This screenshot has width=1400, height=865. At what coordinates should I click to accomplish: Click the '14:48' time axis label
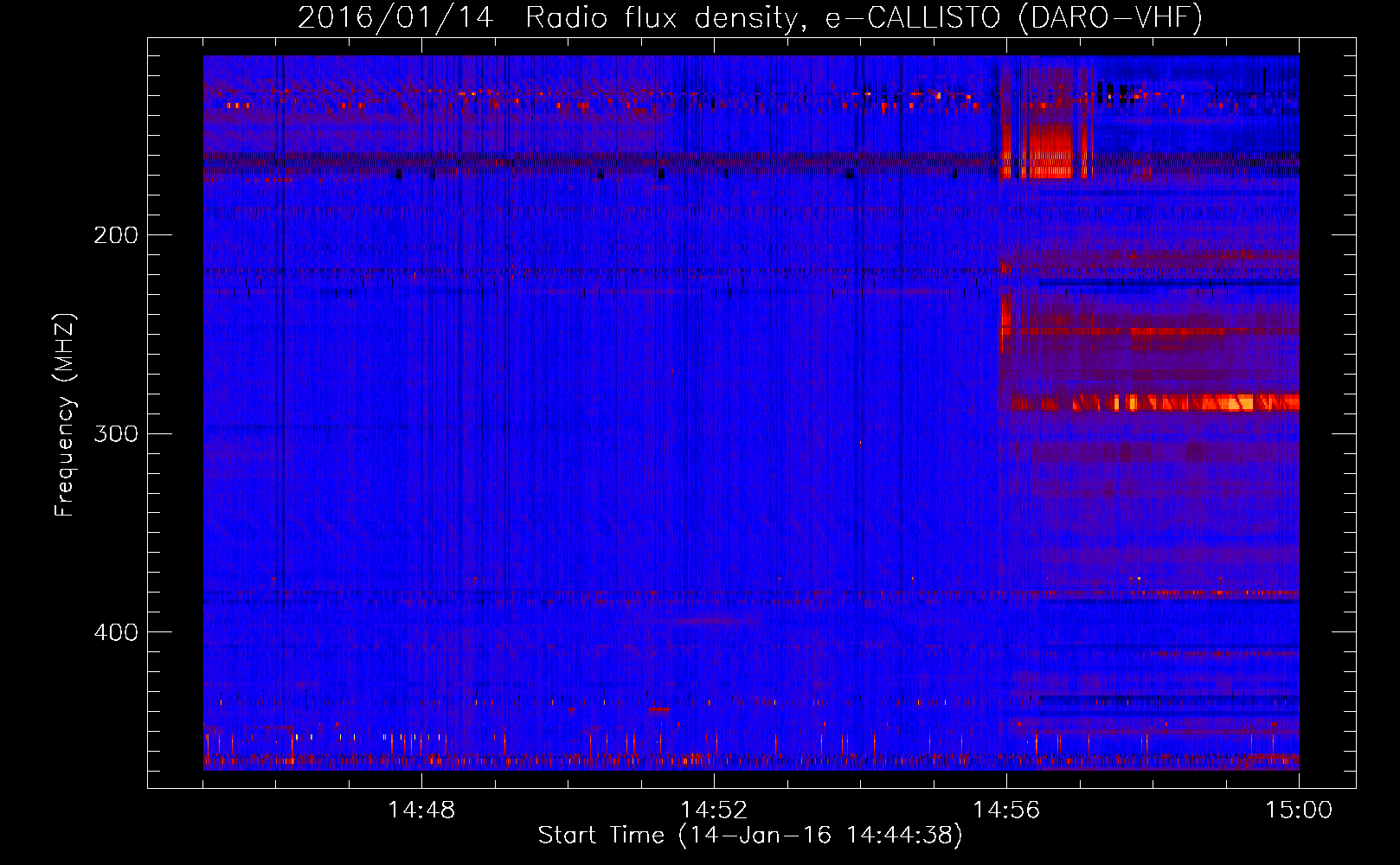click(x=421, y=811)
